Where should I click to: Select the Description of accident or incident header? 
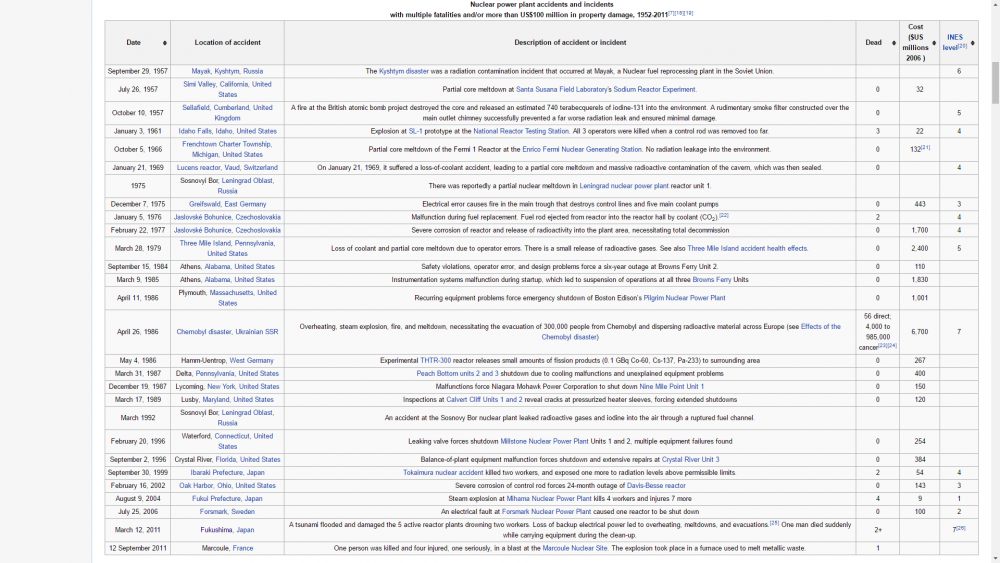[x=570, y=43]
